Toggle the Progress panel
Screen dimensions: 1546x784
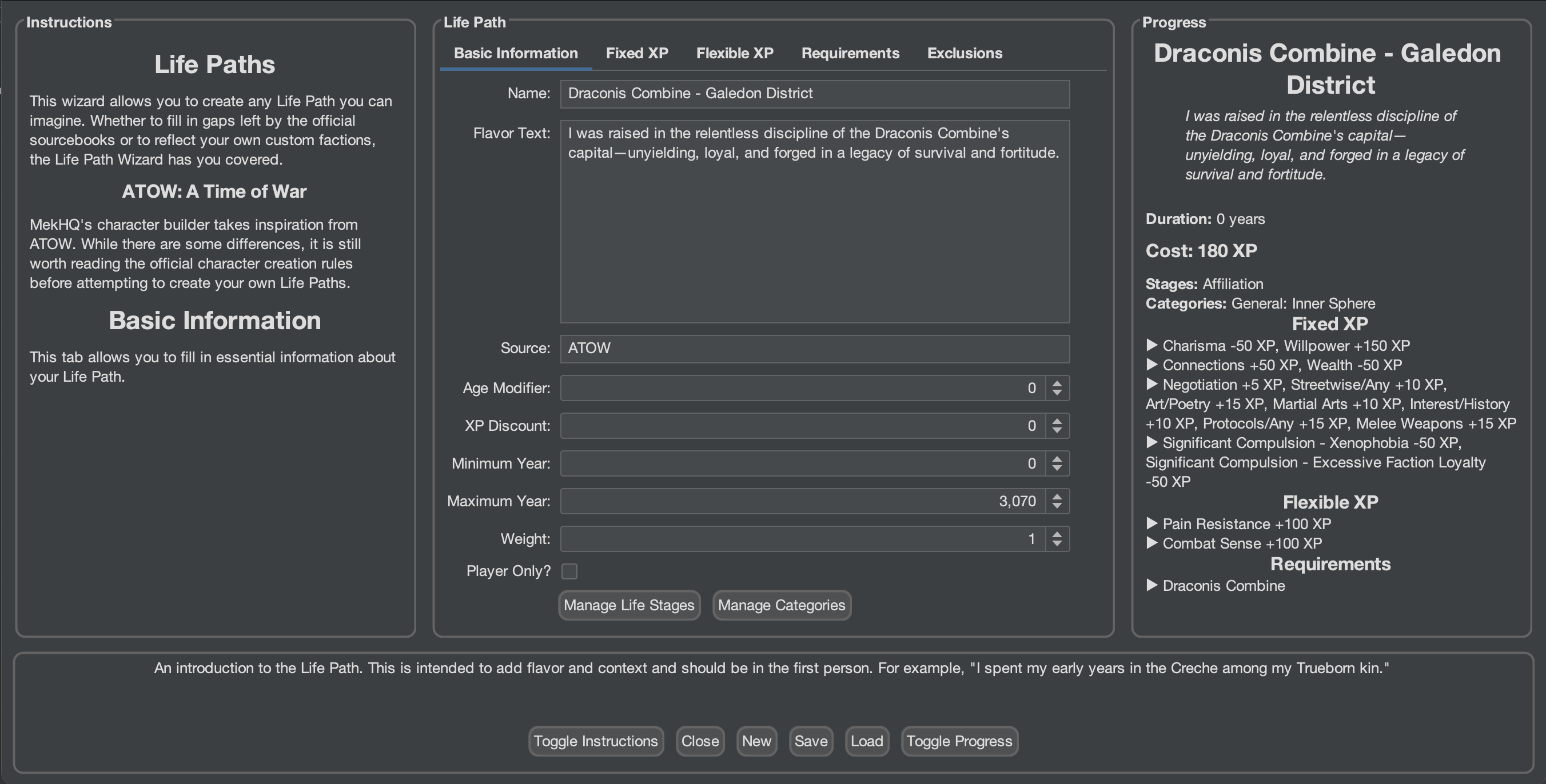(959, 741)
